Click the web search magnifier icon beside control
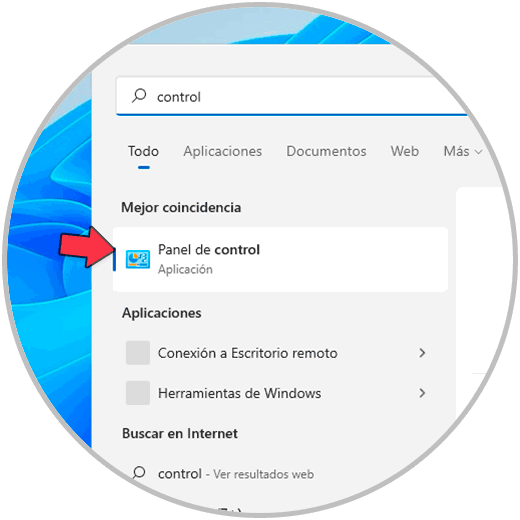The height and width of the screenshot is (520, 520). (139, 473)
